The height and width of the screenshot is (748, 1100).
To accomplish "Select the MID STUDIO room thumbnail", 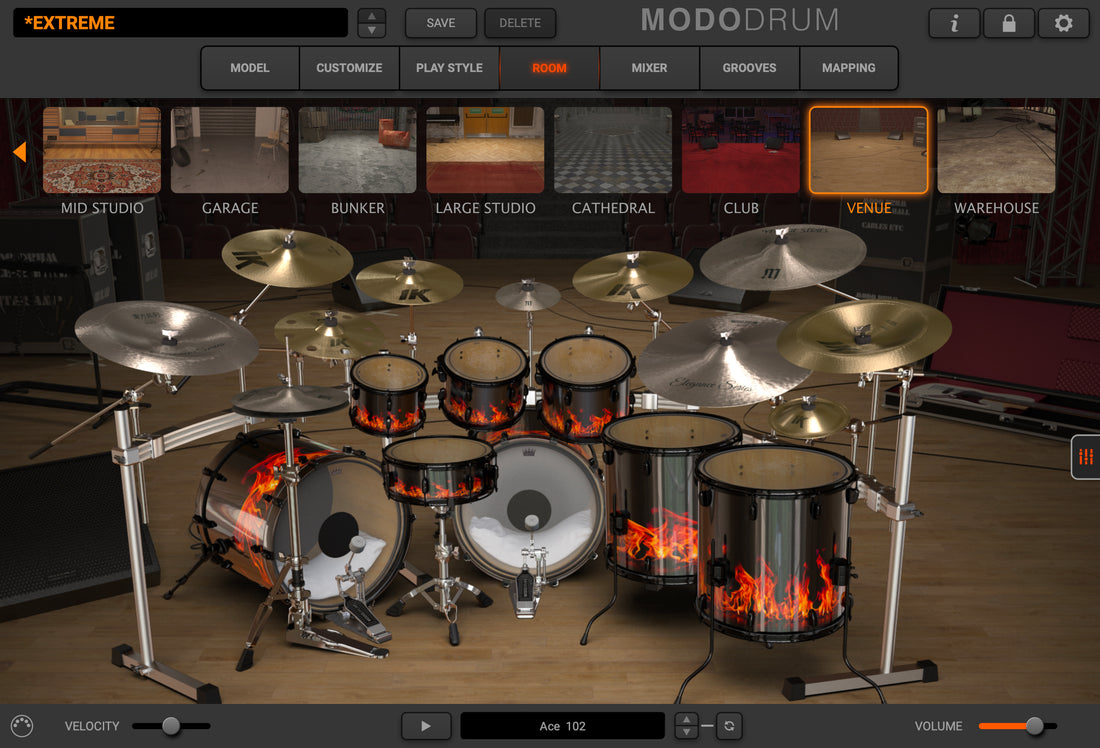I will tap(102, 150).
